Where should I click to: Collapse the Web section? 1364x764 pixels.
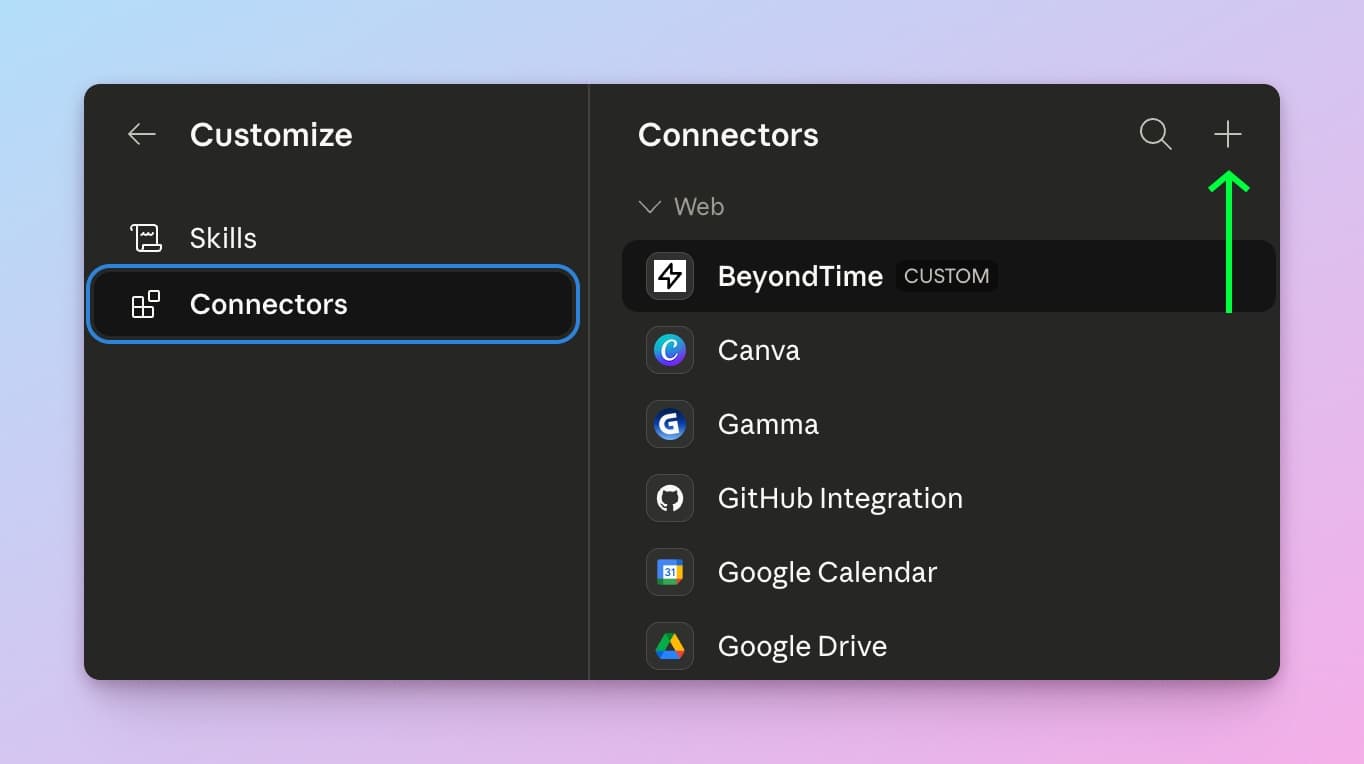(x=649, y=206)
